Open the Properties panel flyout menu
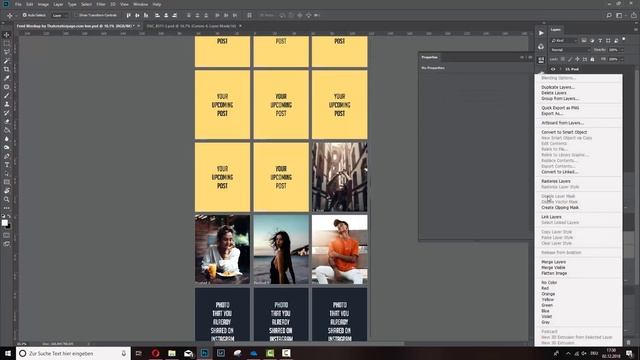This screenshot has width=640, height=360. [530, 58]
